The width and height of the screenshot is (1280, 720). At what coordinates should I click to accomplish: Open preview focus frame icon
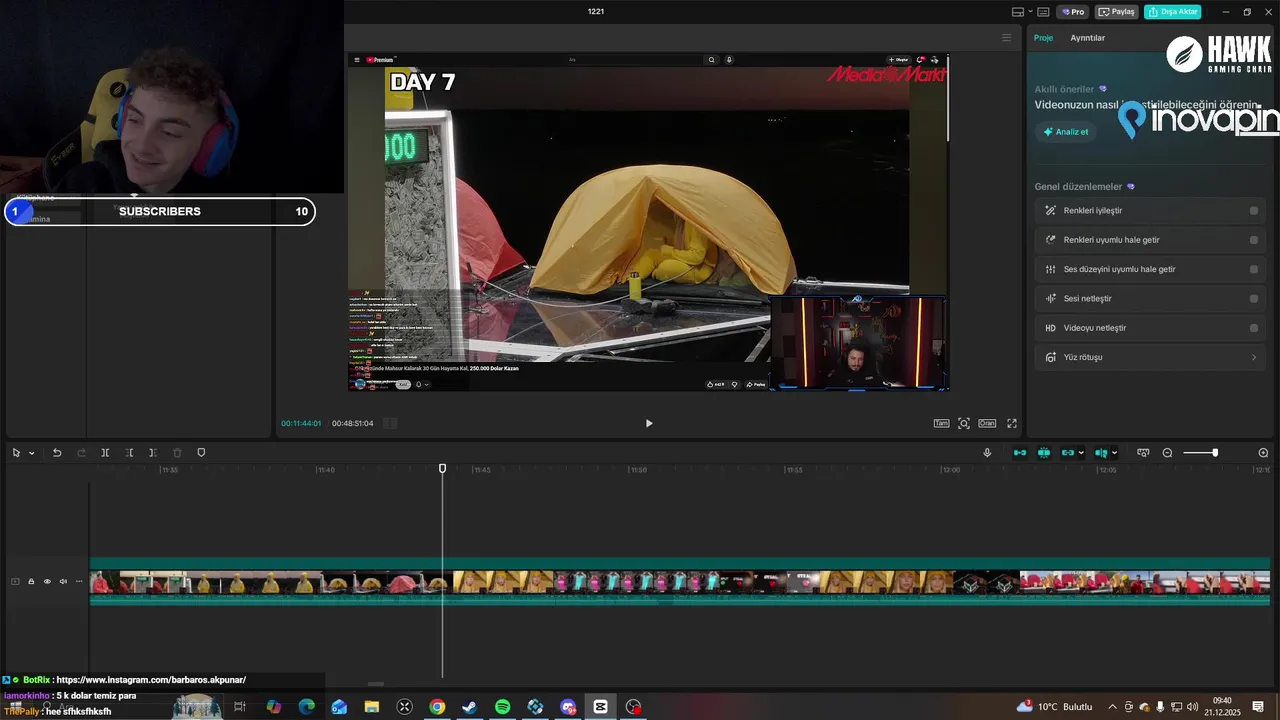[964, 423]
